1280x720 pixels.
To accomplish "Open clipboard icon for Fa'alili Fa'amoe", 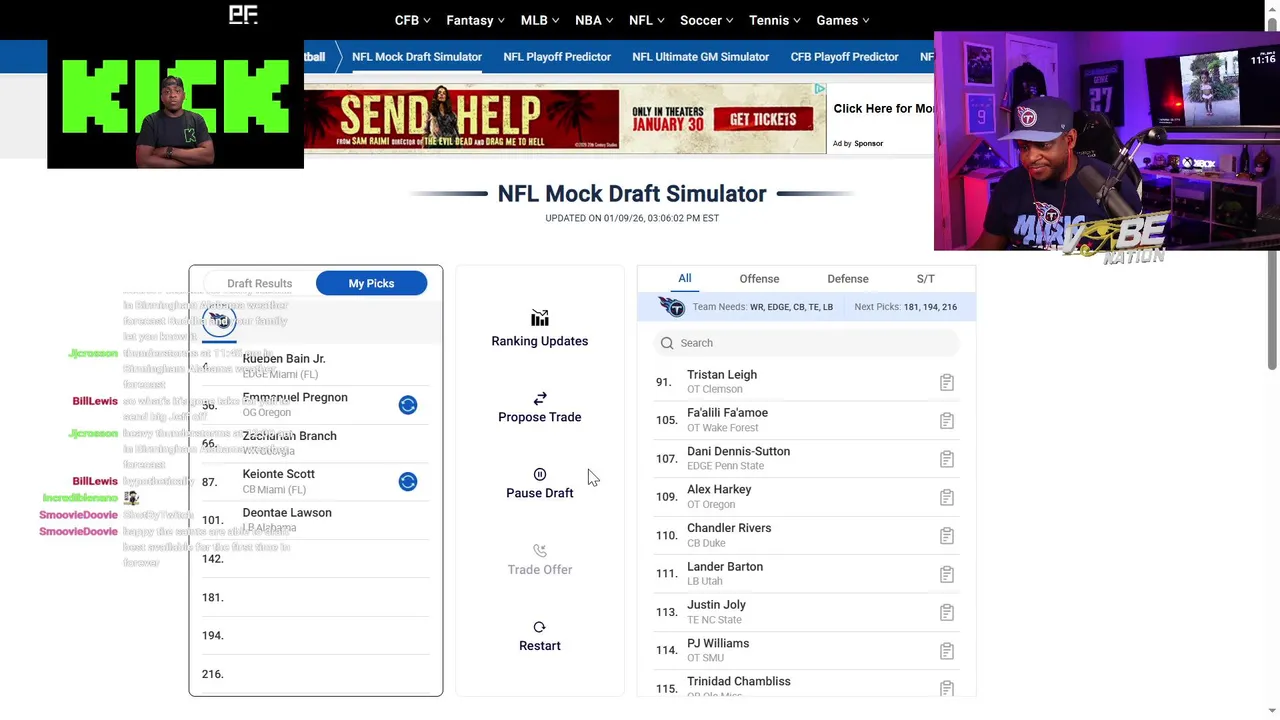I will [x=947, y=421].
